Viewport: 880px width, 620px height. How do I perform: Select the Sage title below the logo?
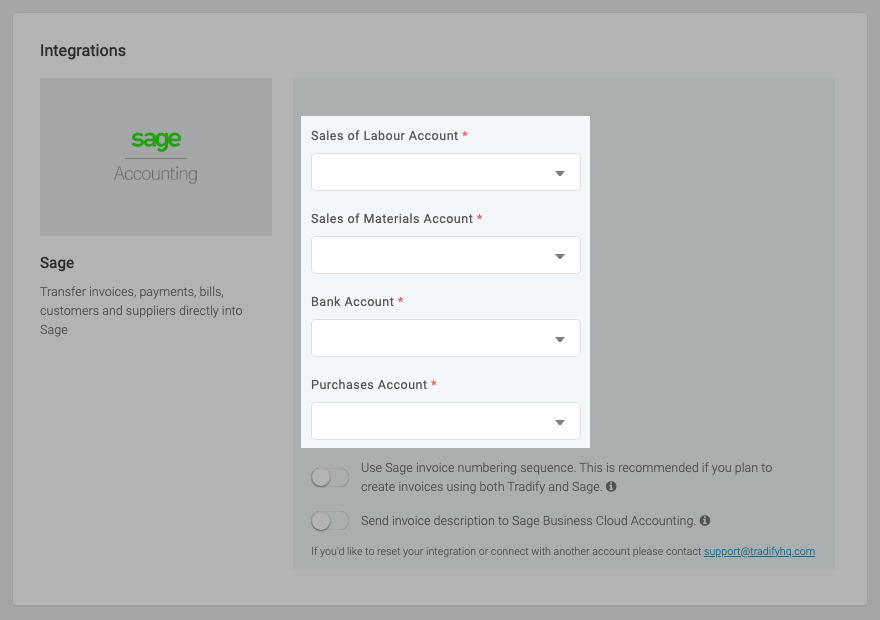tap(56, 262)
